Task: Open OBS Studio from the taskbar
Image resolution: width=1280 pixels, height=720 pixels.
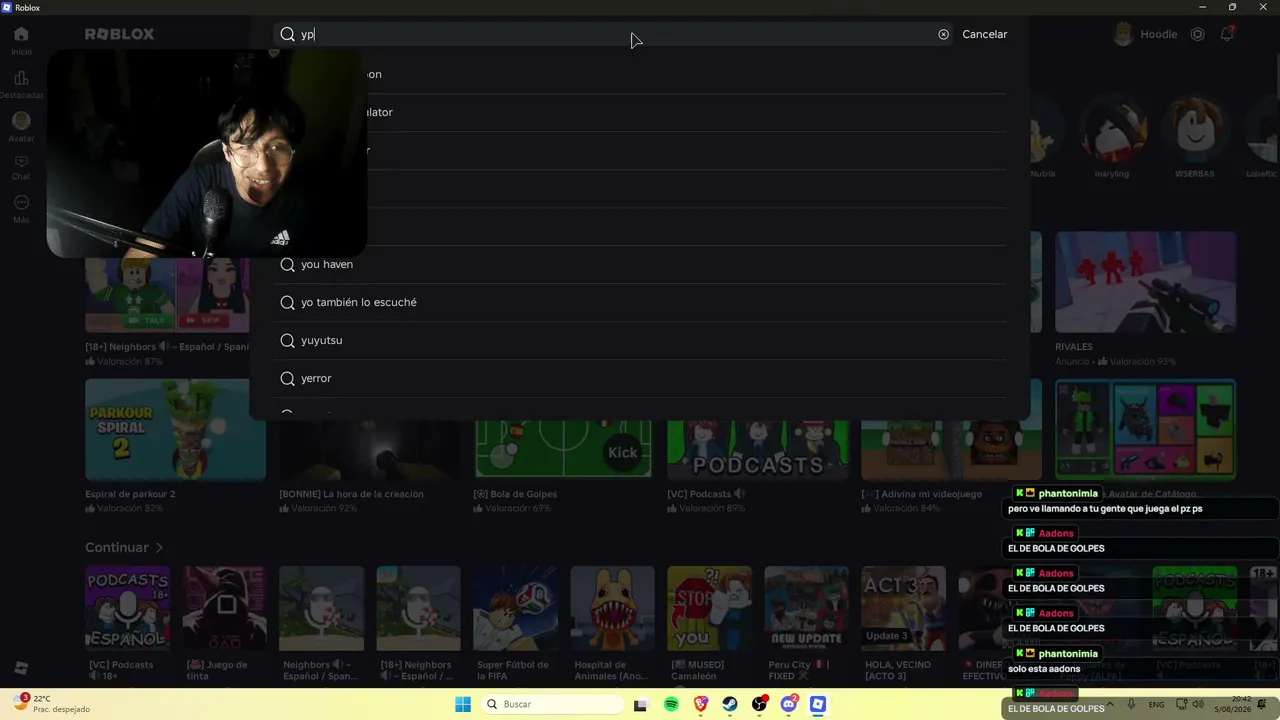Action: [x=759, y=704]
